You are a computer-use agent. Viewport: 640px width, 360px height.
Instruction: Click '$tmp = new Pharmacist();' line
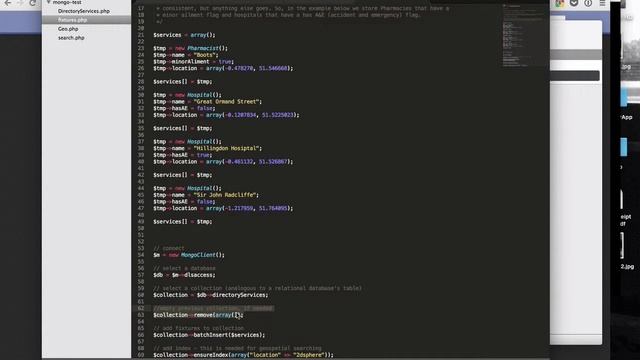tap(191, 48)
